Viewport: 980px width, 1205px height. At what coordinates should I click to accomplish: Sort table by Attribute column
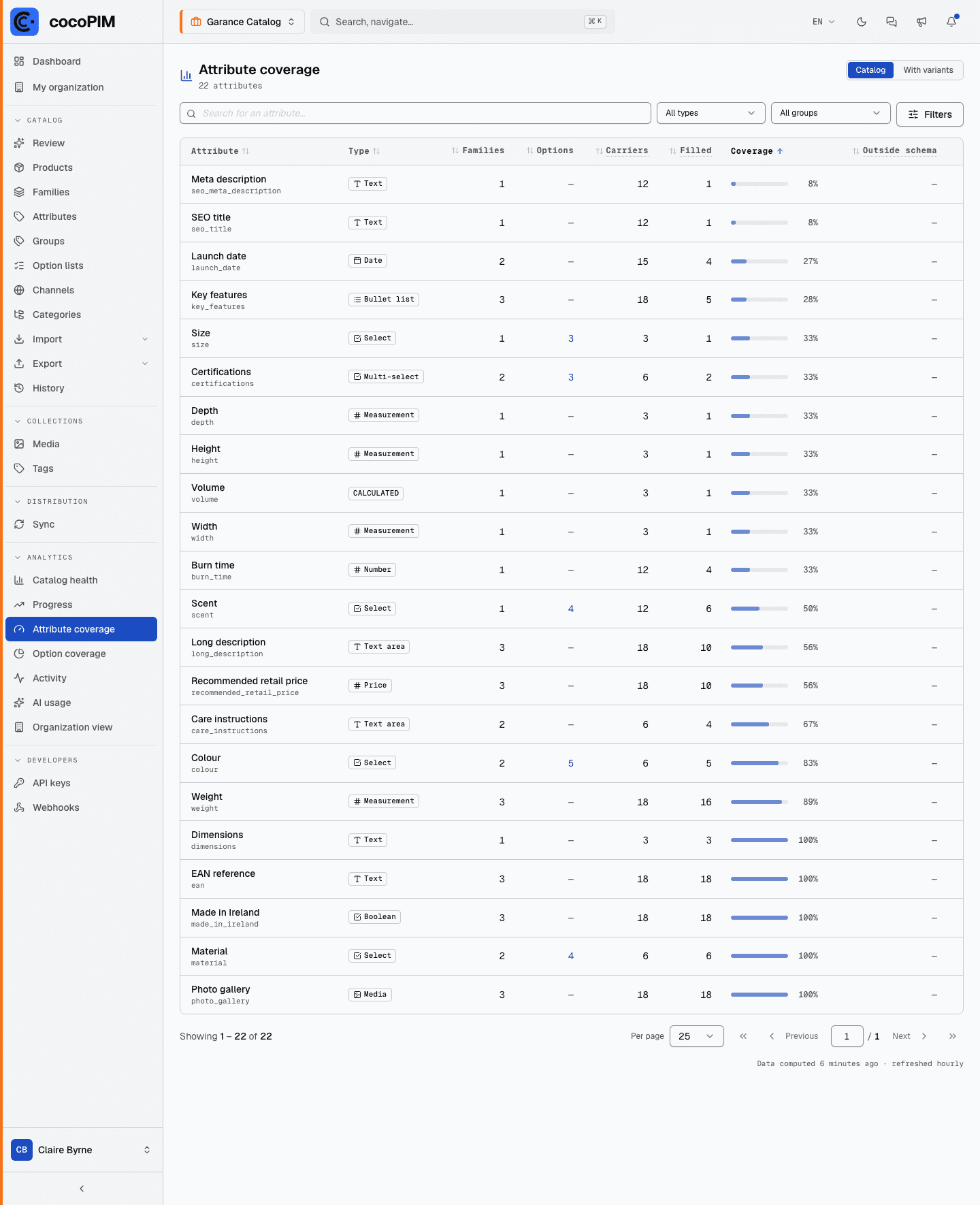[x=220, y=151]
